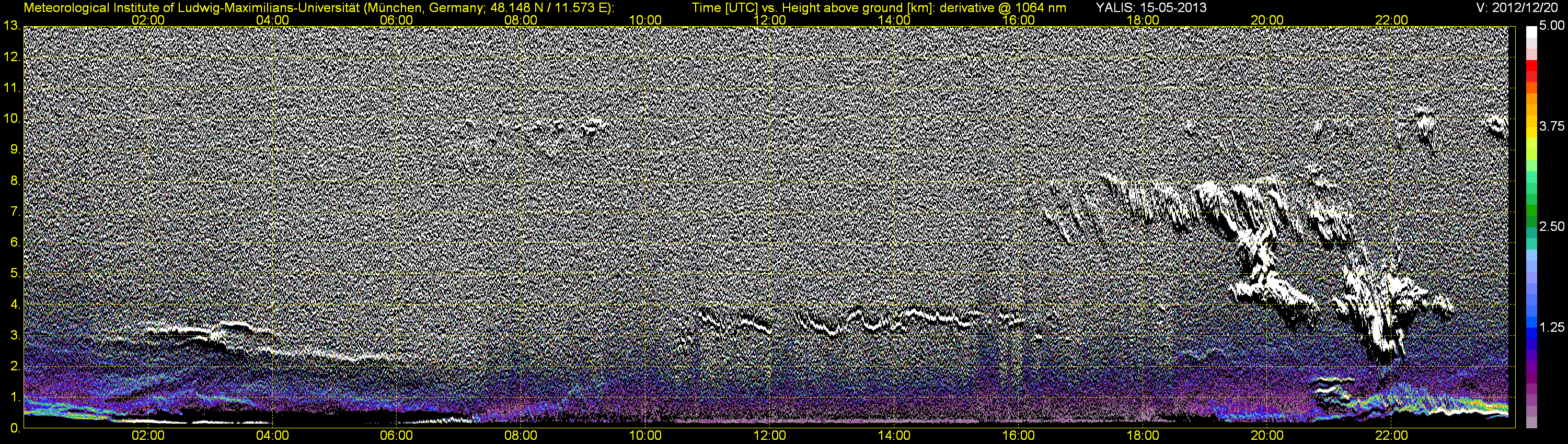Click the '10.' height axis label

click(11, 119)
